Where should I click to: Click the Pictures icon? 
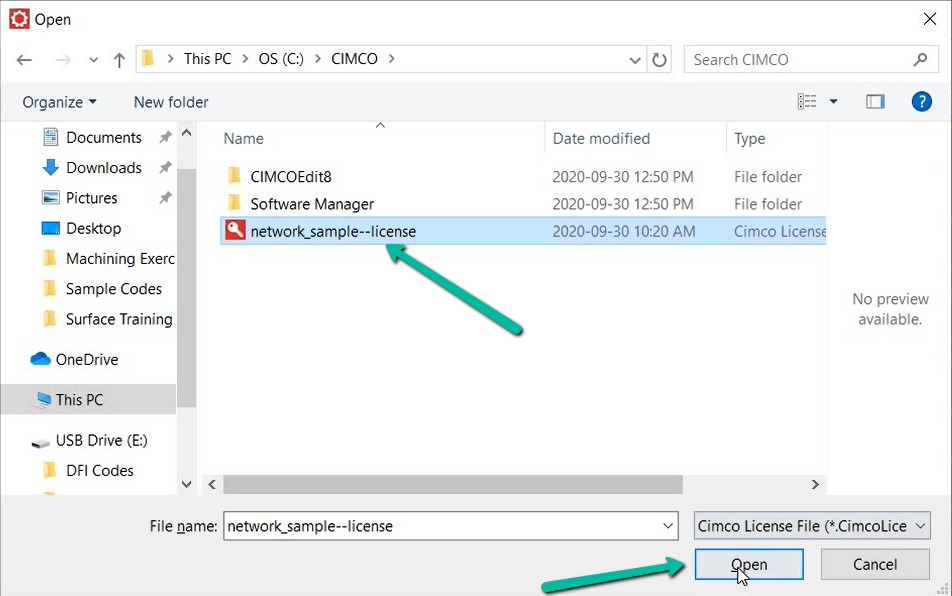tap(50, 198)
